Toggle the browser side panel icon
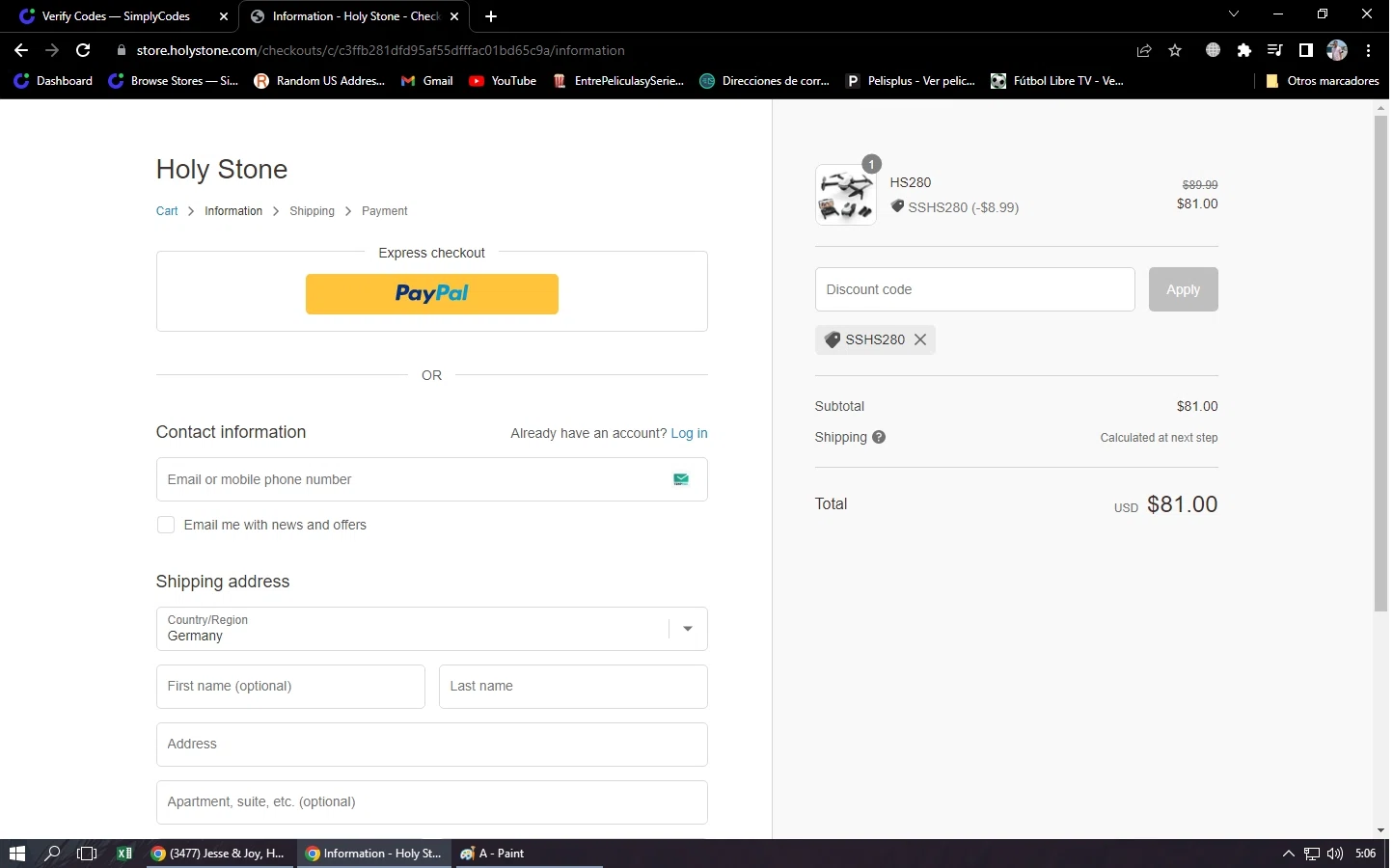 coord(1306,50)
